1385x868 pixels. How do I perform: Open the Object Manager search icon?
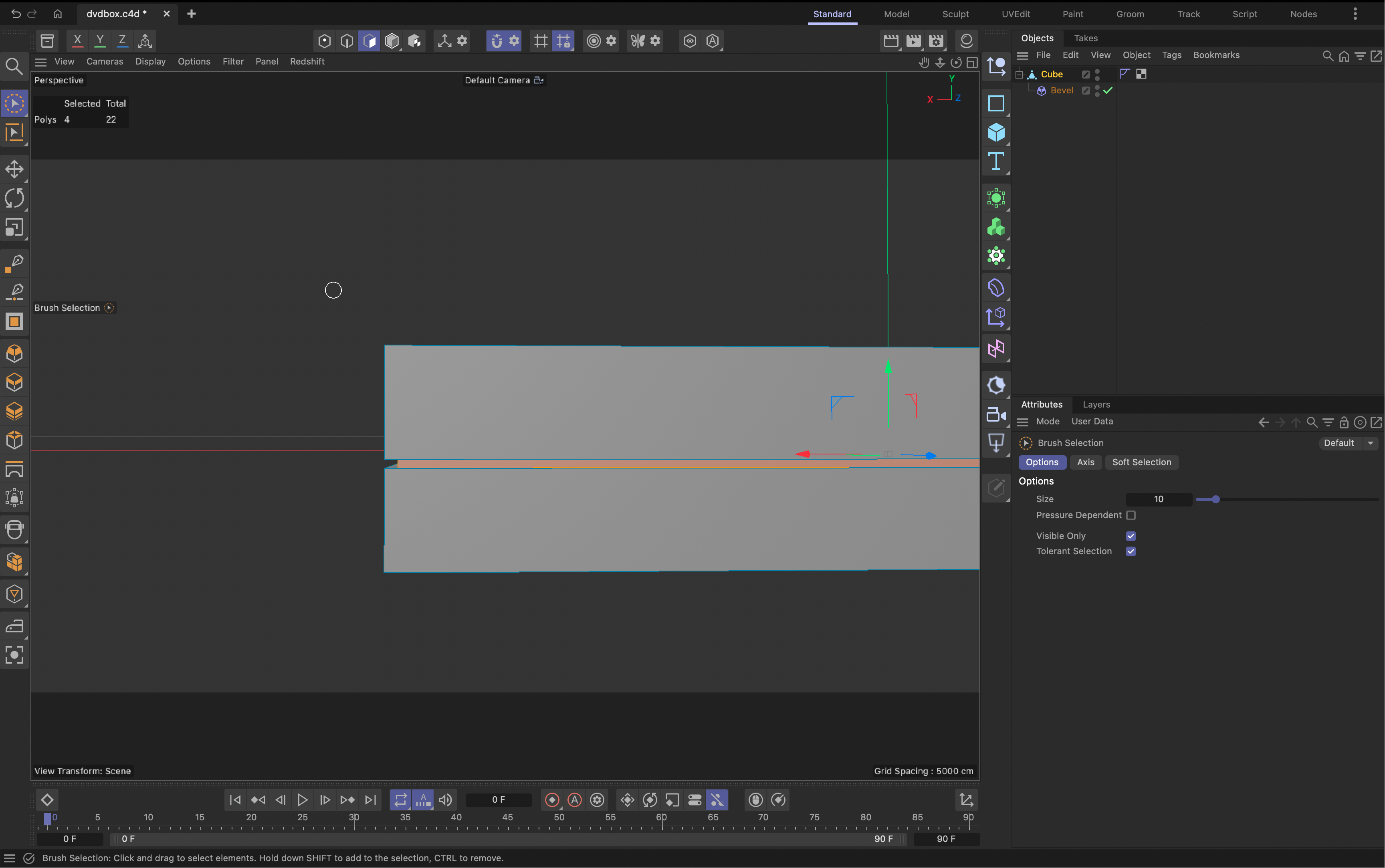point(1328,56)
